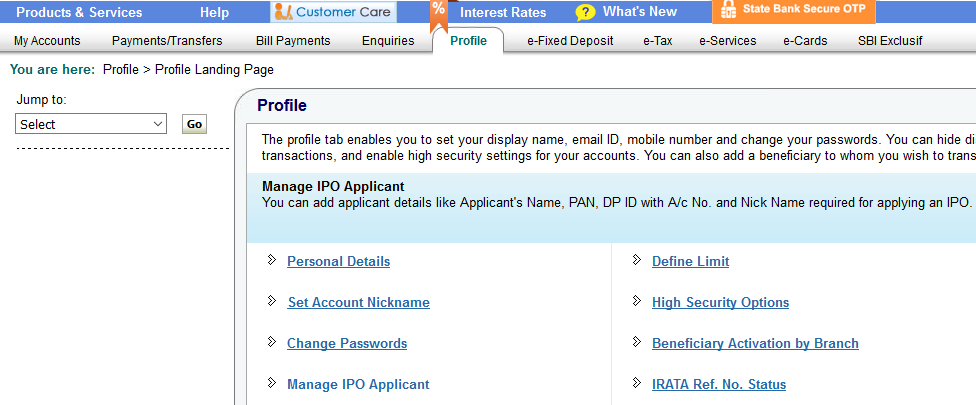Viewport: 976px width, 405px height.
Task: Click the yellow question mark speech bubble icon
Action: [x=585, y=12]
